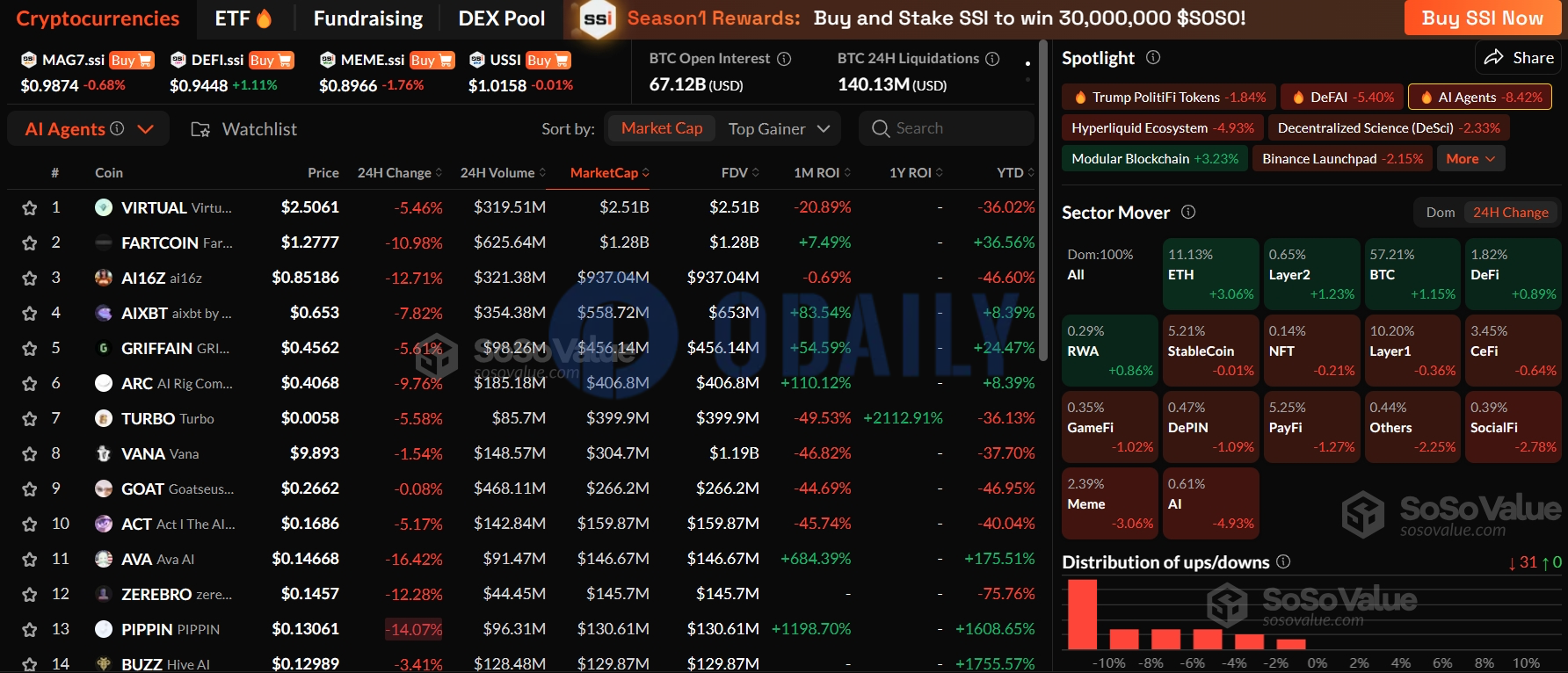Open the Cryptocurrencies tab
The image size is (1568, 673).
(x=98, y=18)
